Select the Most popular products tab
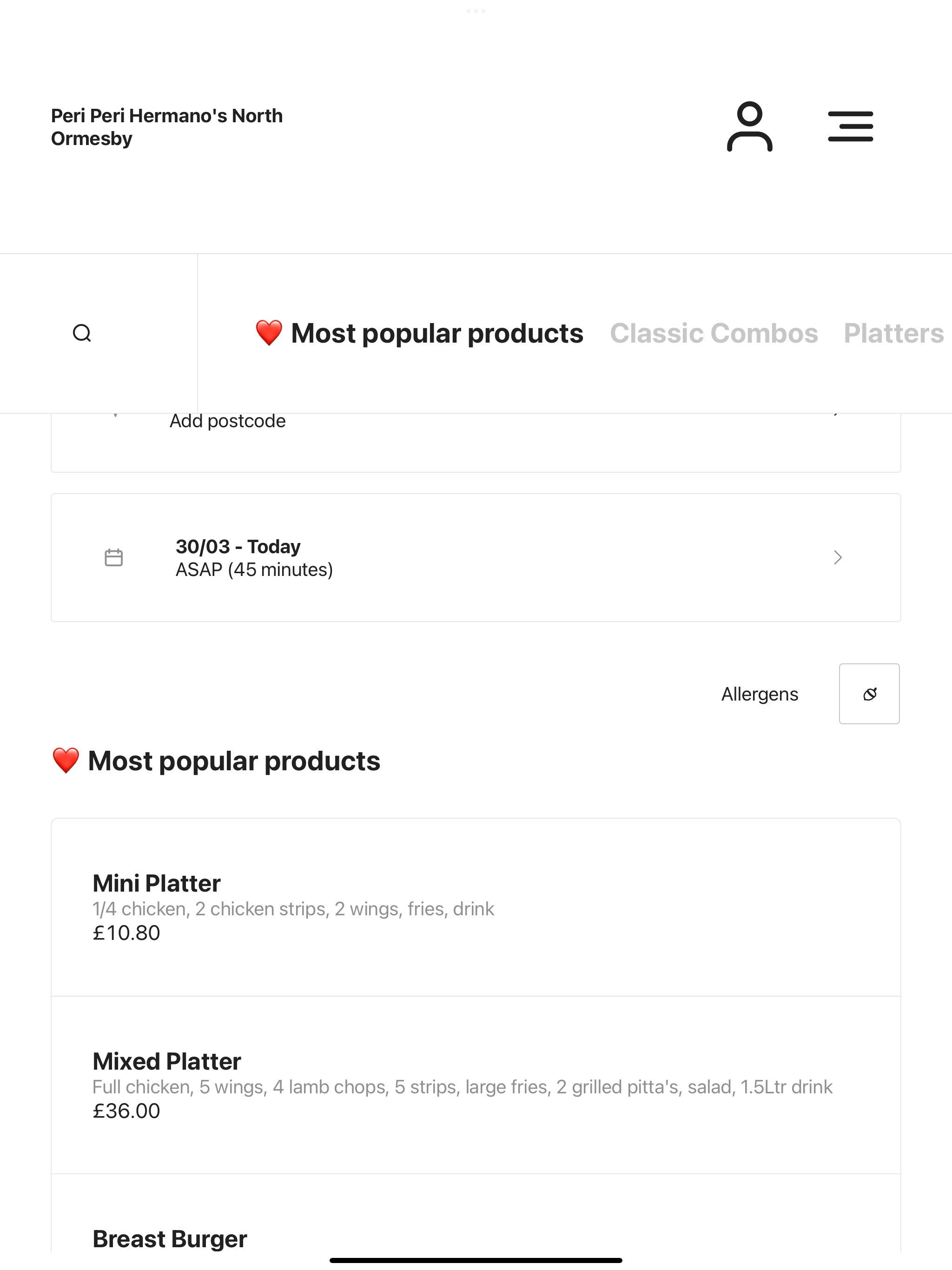 (419, 333)
